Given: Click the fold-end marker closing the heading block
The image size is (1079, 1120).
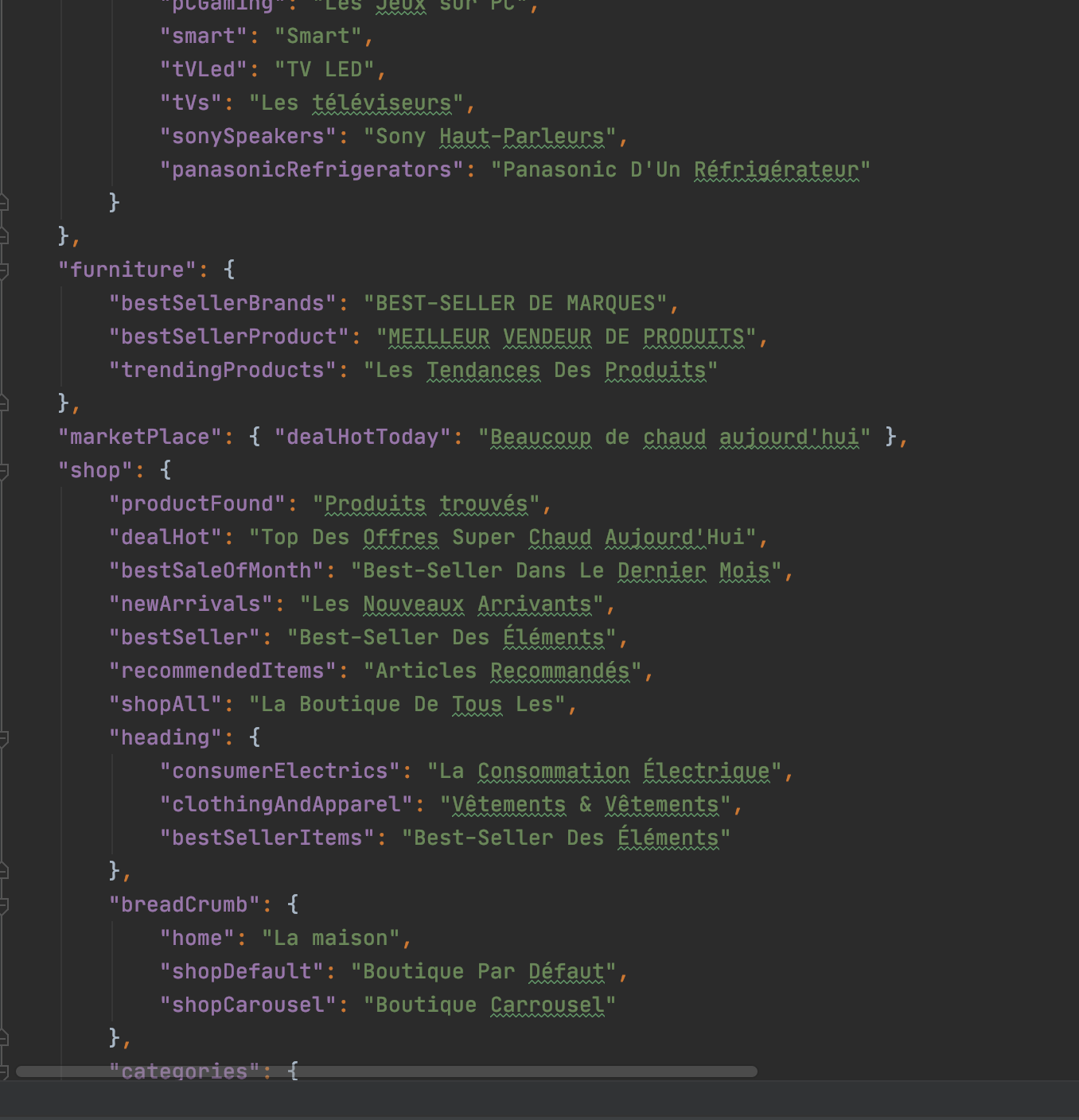Looking at the screenshot, I should point(4,871).
